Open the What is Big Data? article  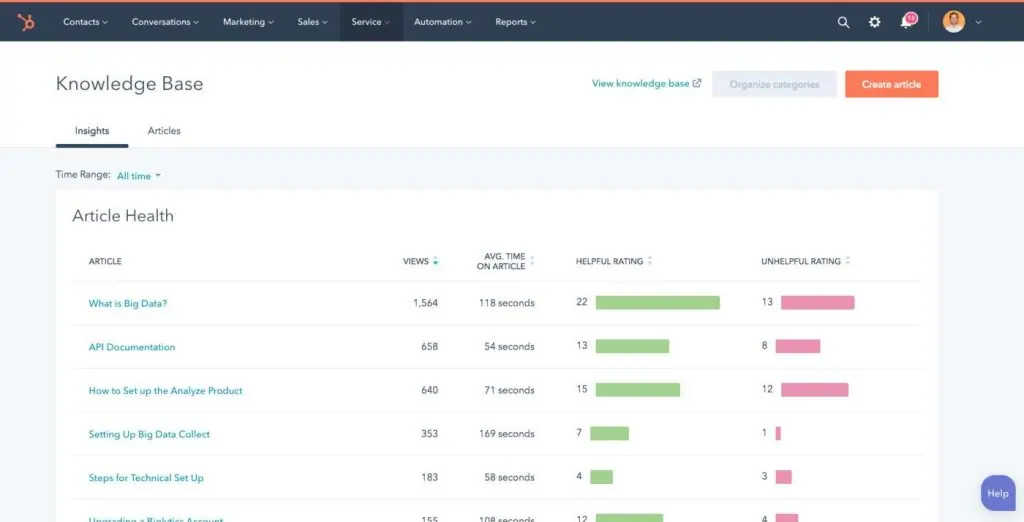point(128,303)
